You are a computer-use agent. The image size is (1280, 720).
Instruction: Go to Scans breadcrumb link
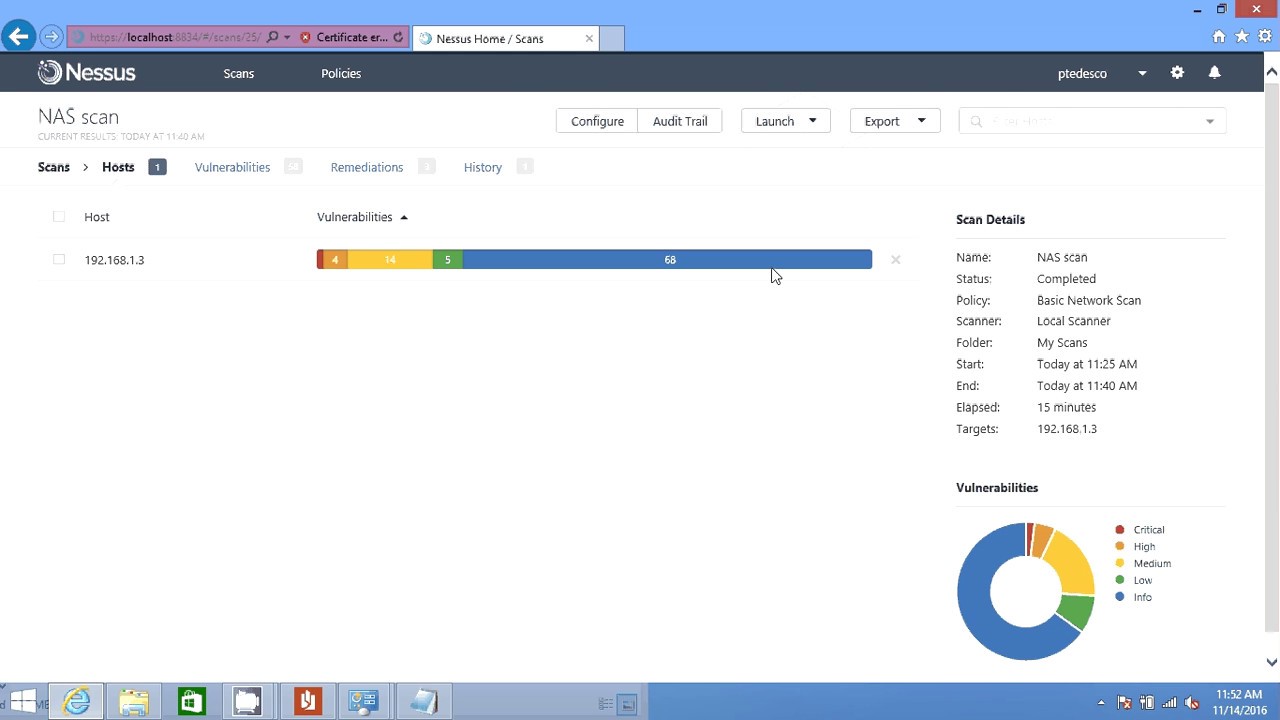pos(54,167)
